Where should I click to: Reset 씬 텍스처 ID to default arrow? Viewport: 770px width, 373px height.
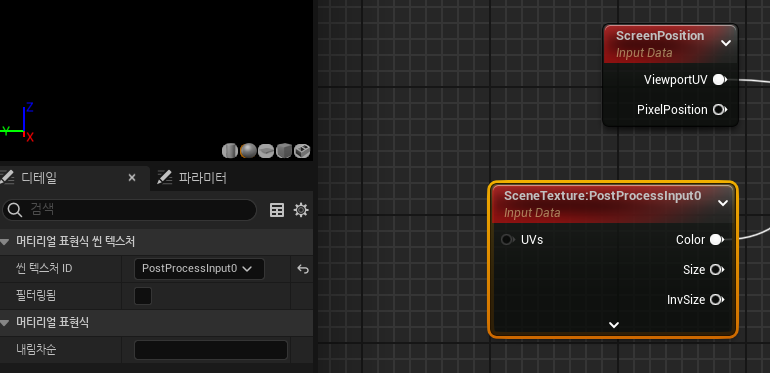(x=303, y=269)
